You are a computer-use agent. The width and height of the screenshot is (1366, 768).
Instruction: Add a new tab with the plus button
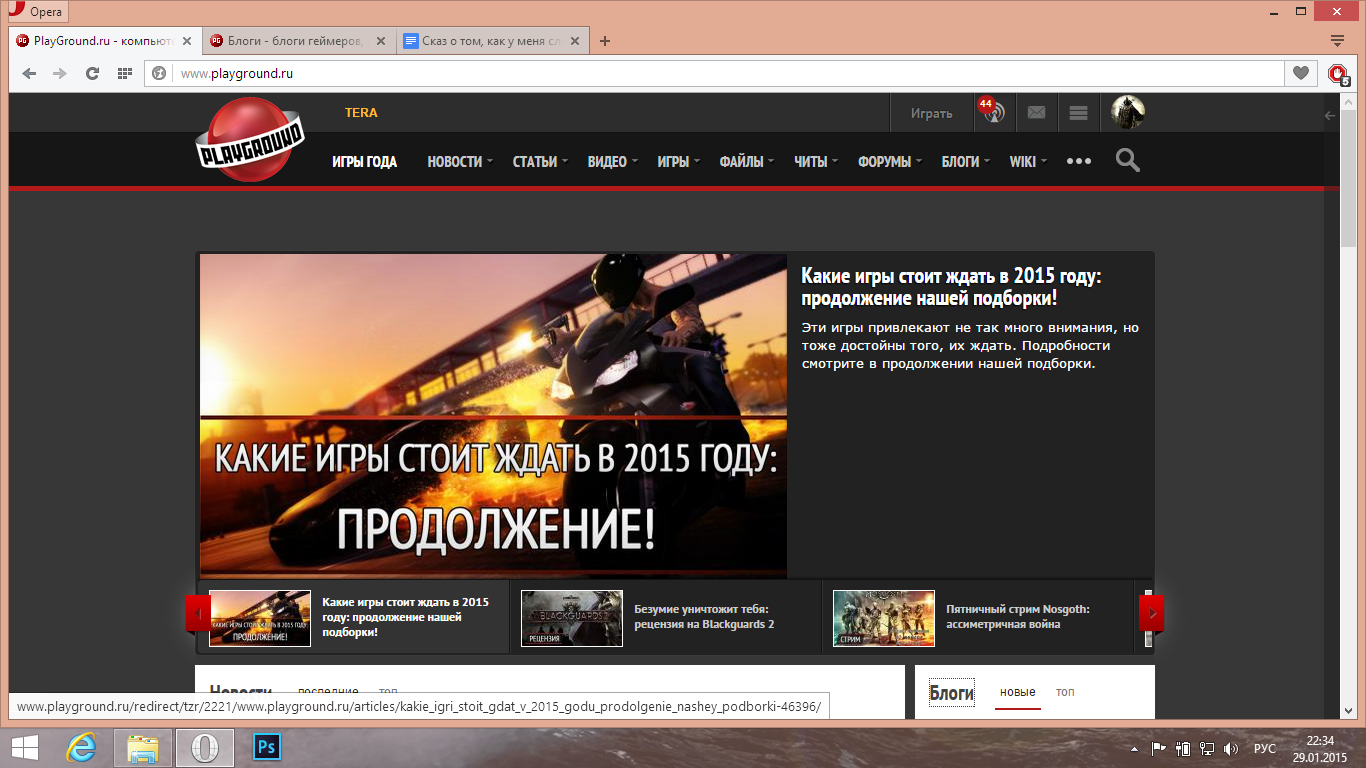[604, 41]
